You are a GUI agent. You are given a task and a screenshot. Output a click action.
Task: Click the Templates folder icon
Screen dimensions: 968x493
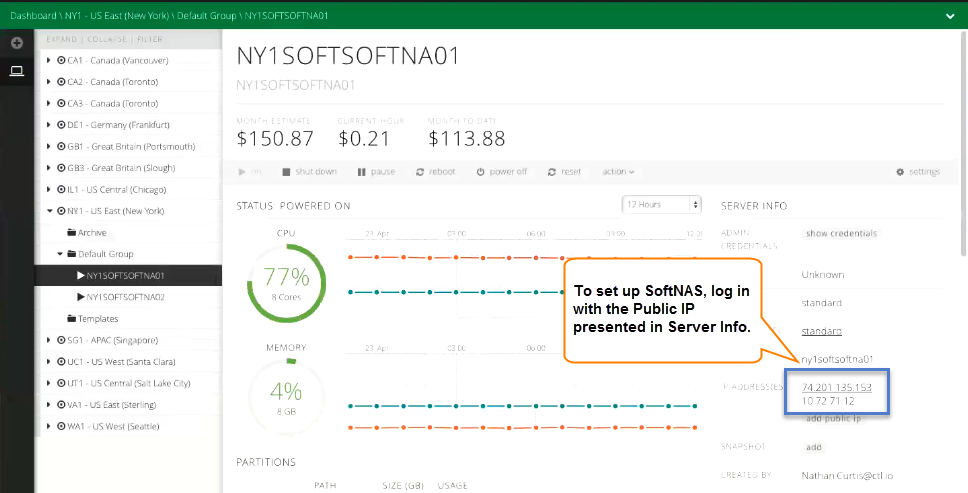pyautogui.click(x=71, y=319)
